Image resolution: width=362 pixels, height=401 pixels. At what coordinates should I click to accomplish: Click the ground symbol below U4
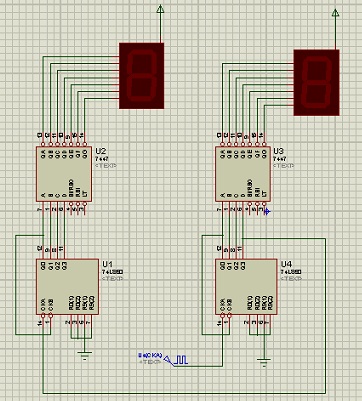(264, 362)
